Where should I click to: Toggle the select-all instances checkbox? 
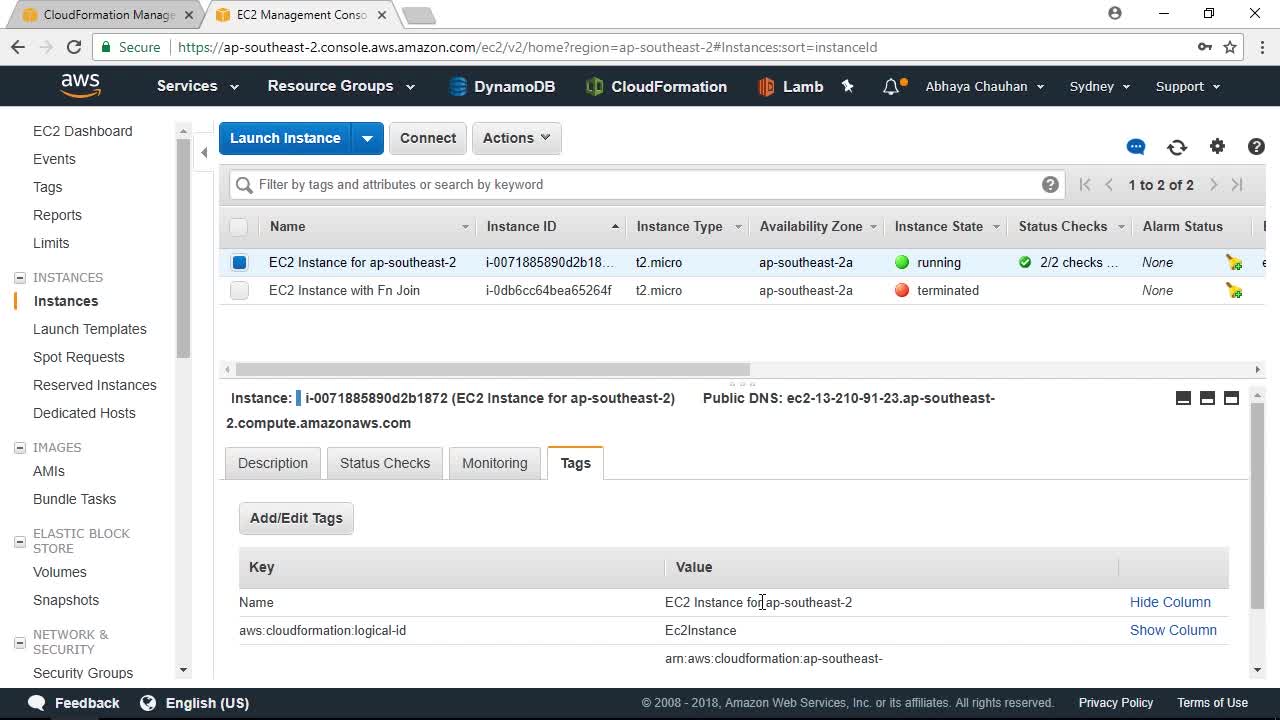tap(238, 226)
